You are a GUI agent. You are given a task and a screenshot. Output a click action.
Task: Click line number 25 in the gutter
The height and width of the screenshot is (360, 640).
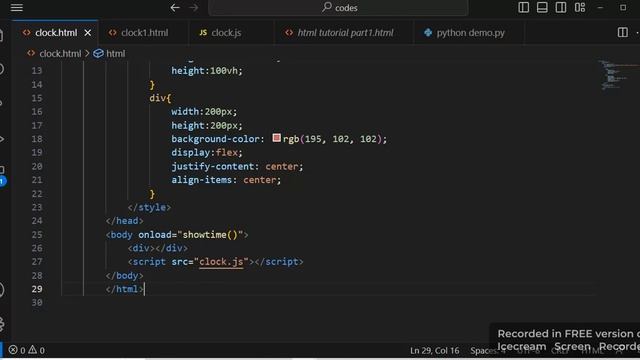coord(37,235)
